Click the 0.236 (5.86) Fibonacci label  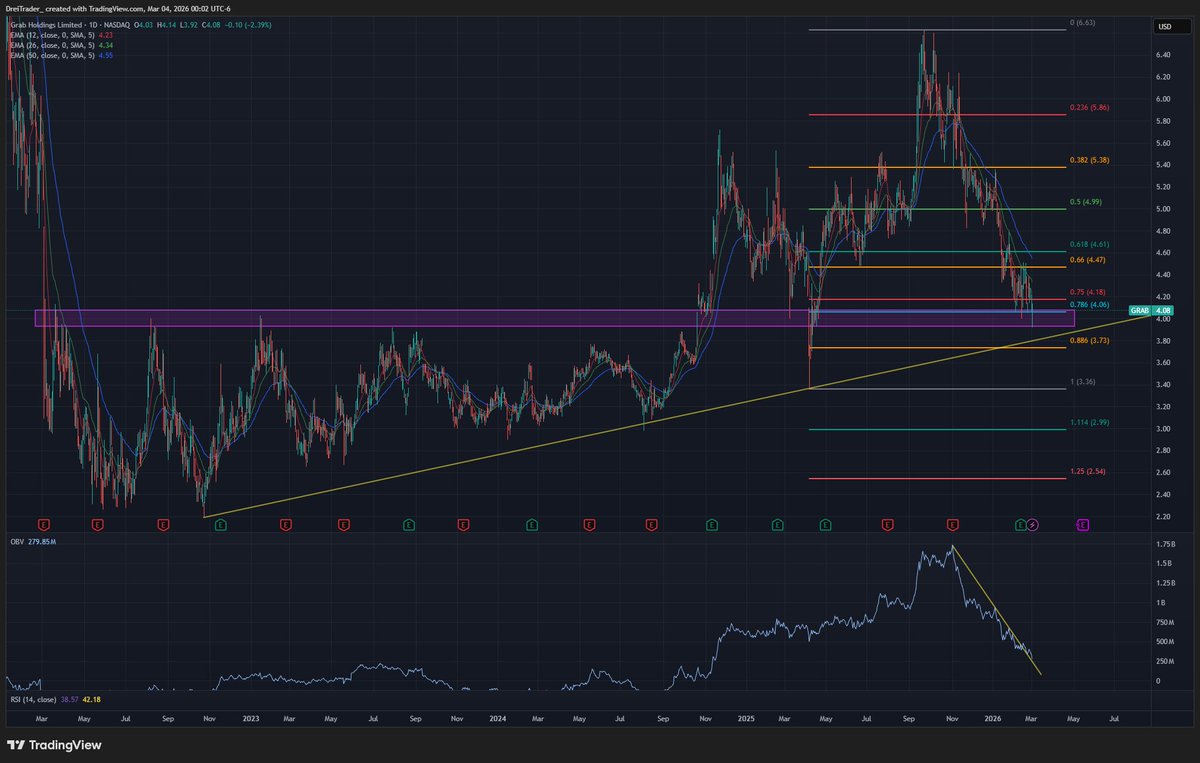(1091, 107)
